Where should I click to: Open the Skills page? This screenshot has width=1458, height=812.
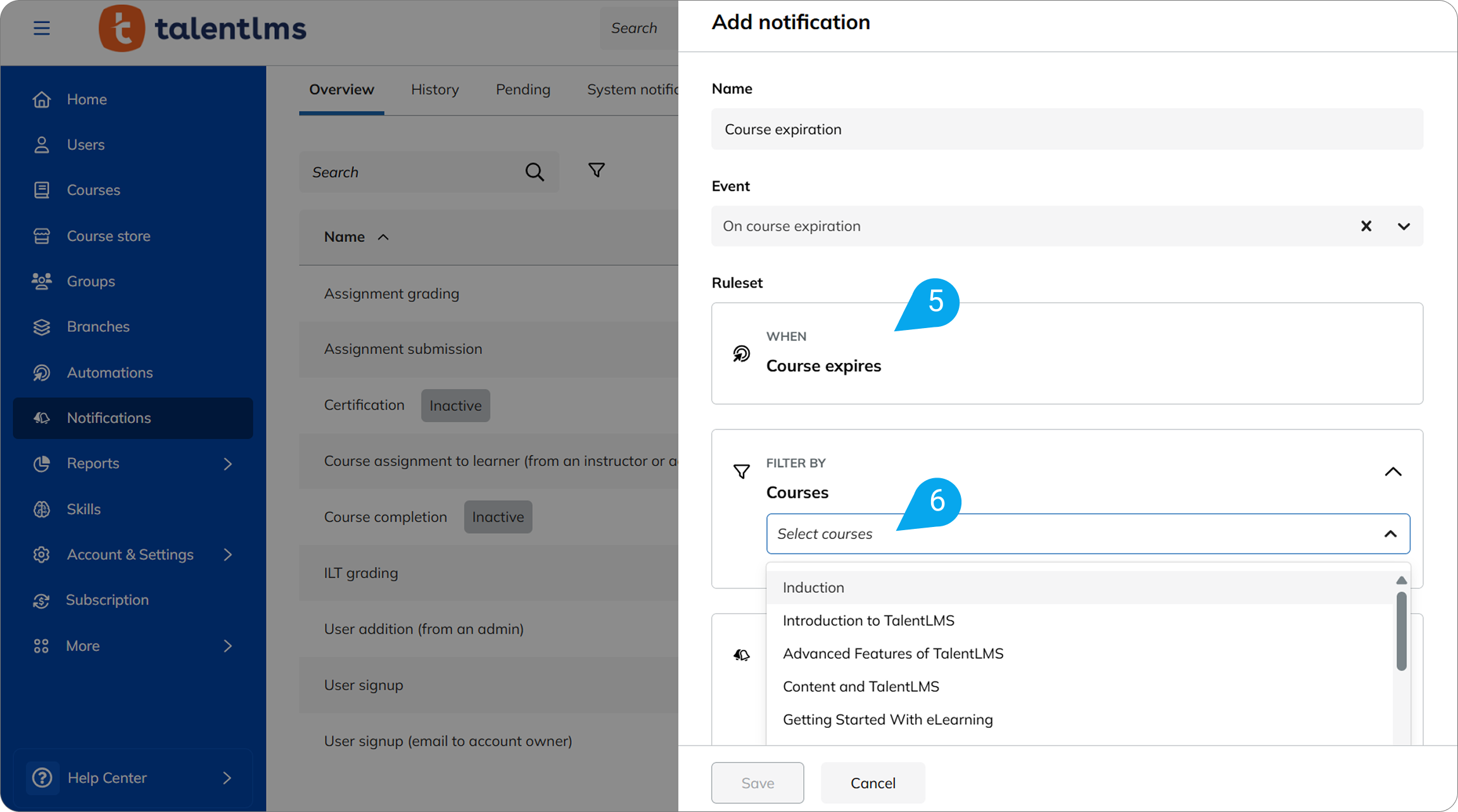(84, 509)
